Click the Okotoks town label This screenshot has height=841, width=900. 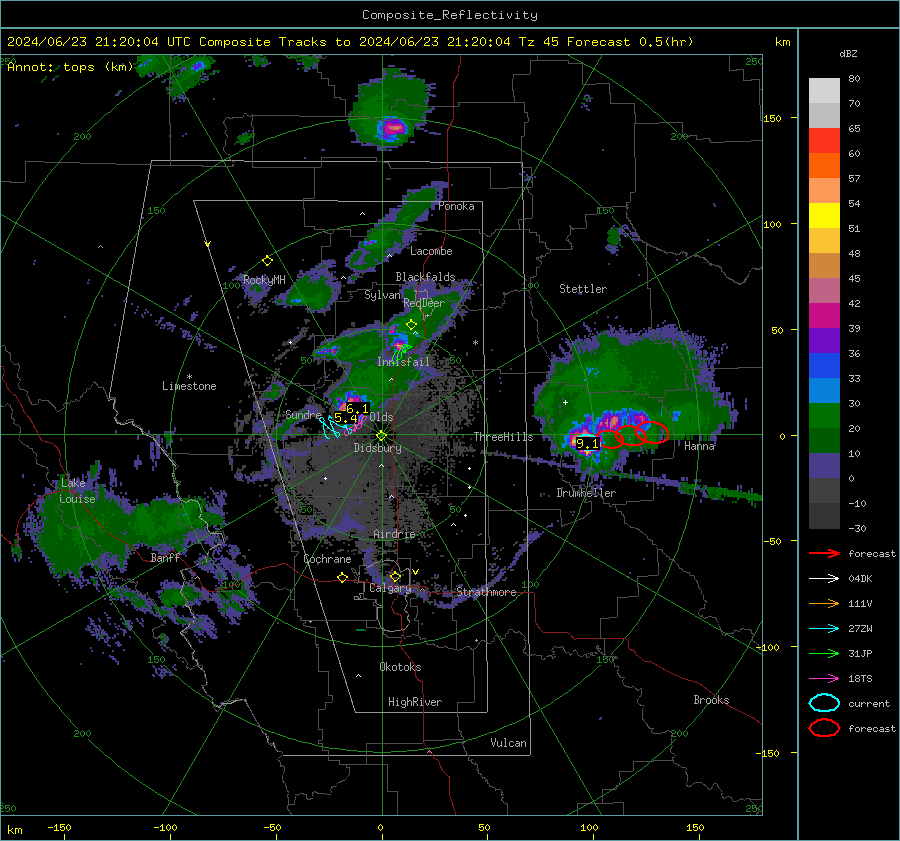(x=400, y=667)
